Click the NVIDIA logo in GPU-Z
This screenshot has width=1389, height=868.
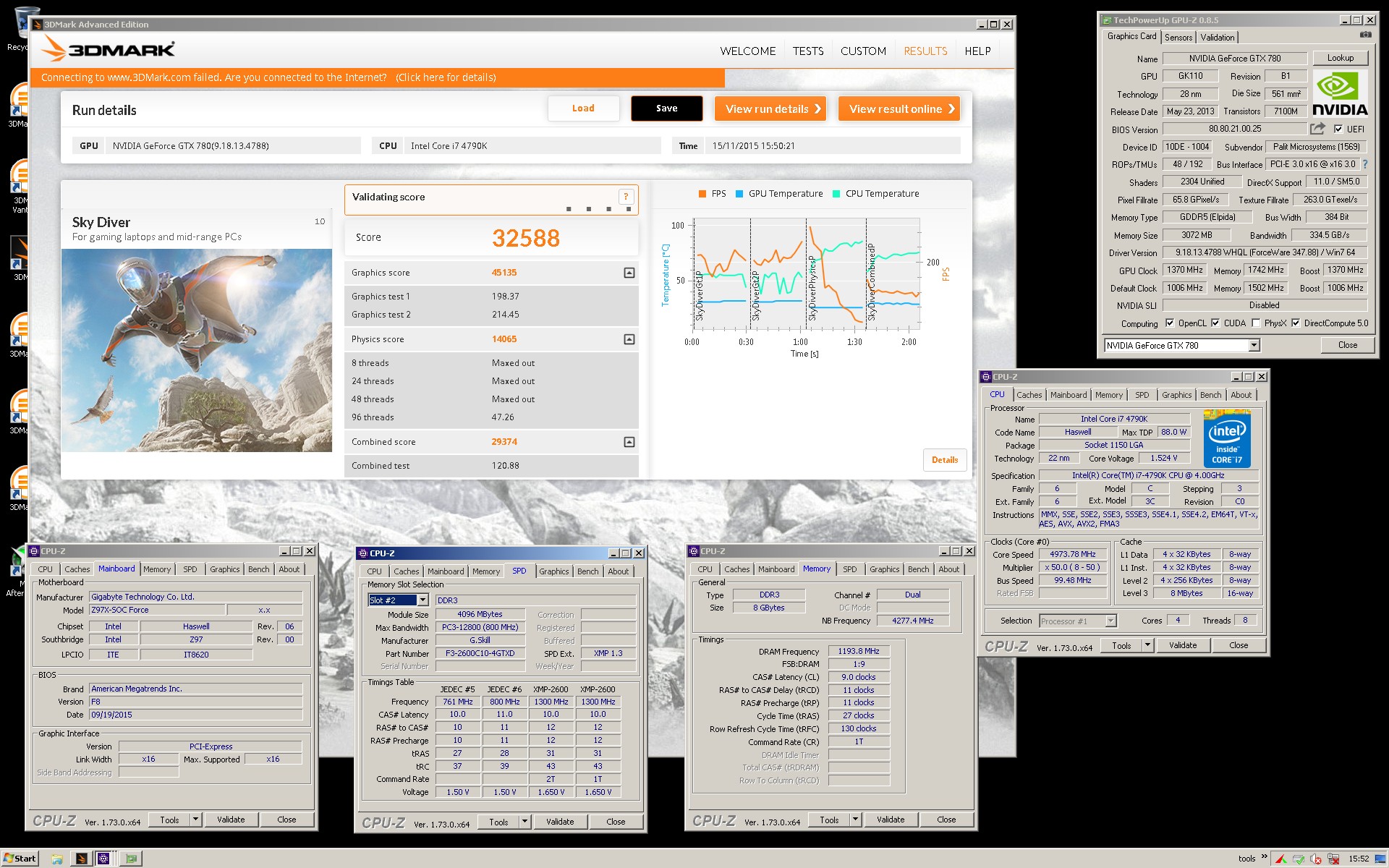click(1340, 94)
